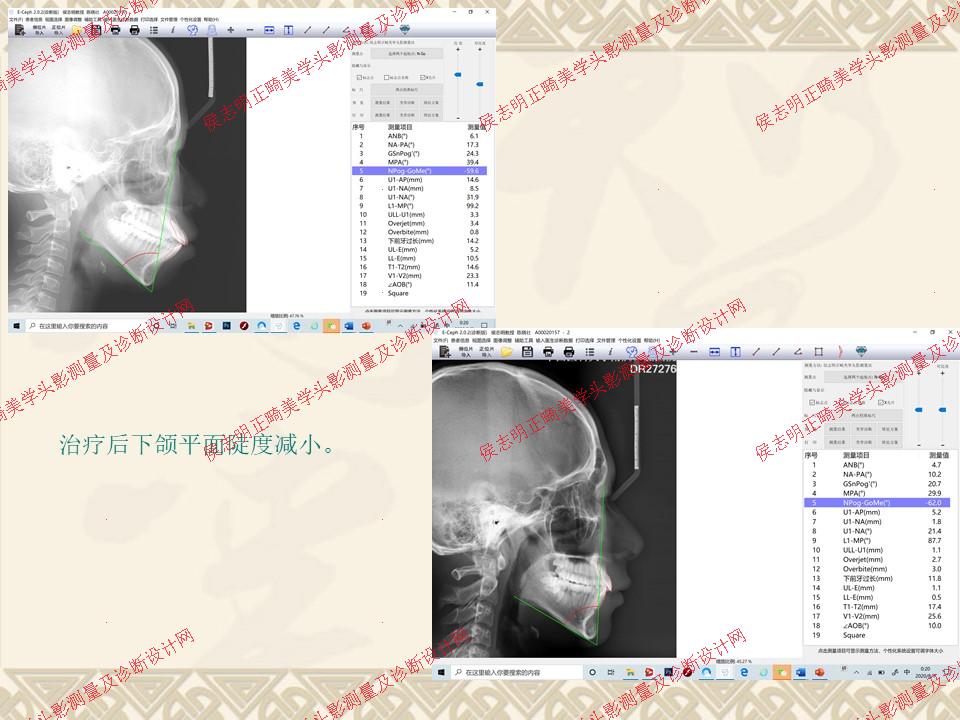
Task: Click the new patient file icon in the upper E-Ceph window
Action: (x=20, y=29)
